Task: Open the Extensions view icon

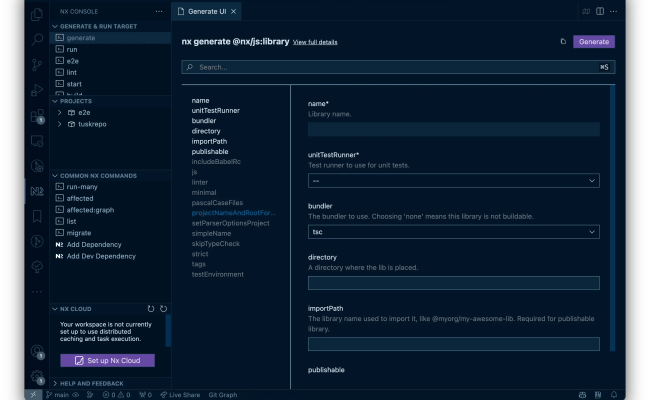Action: 37,116
